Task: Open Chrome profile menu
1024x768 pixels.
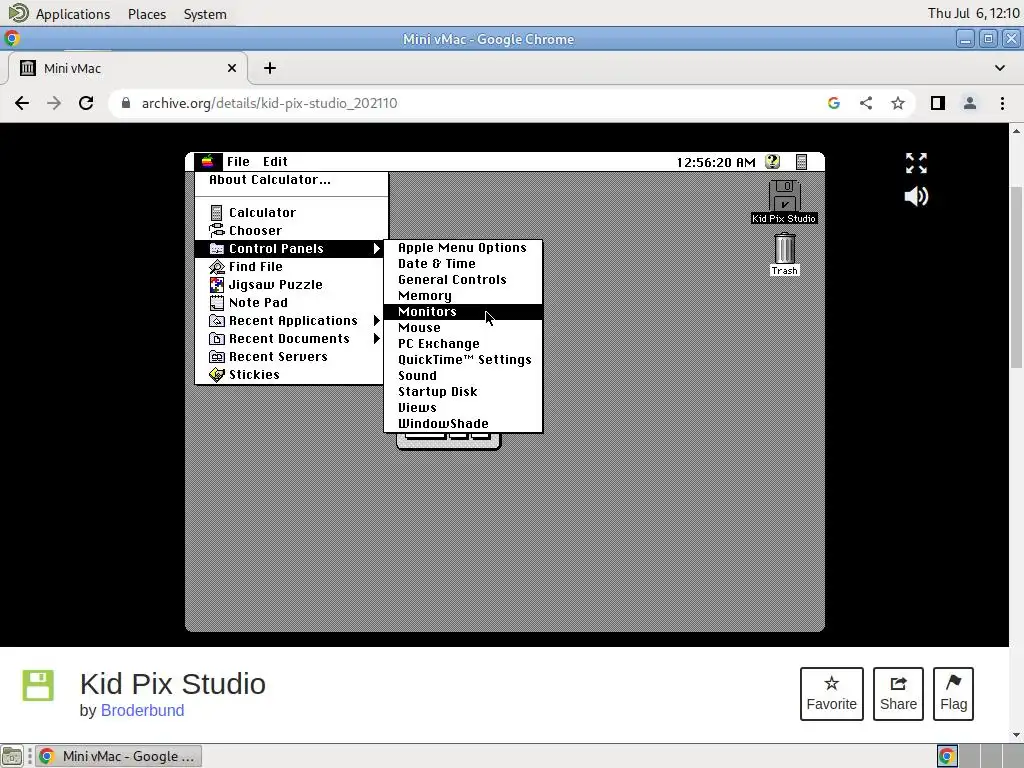Action: 970,103
